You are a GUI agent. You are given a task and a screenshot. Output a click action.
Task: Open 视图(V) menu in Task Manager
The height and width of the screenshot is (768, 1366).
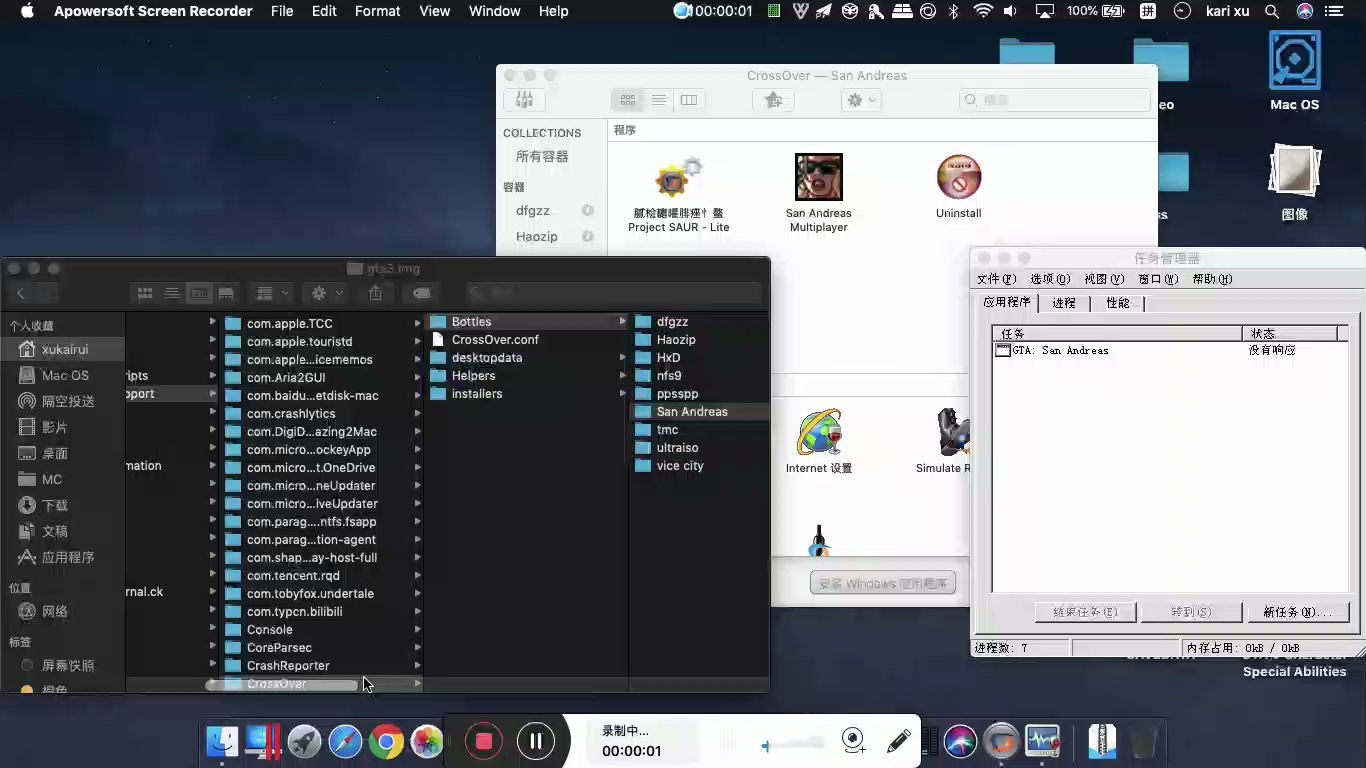(x=1104, y=280)
